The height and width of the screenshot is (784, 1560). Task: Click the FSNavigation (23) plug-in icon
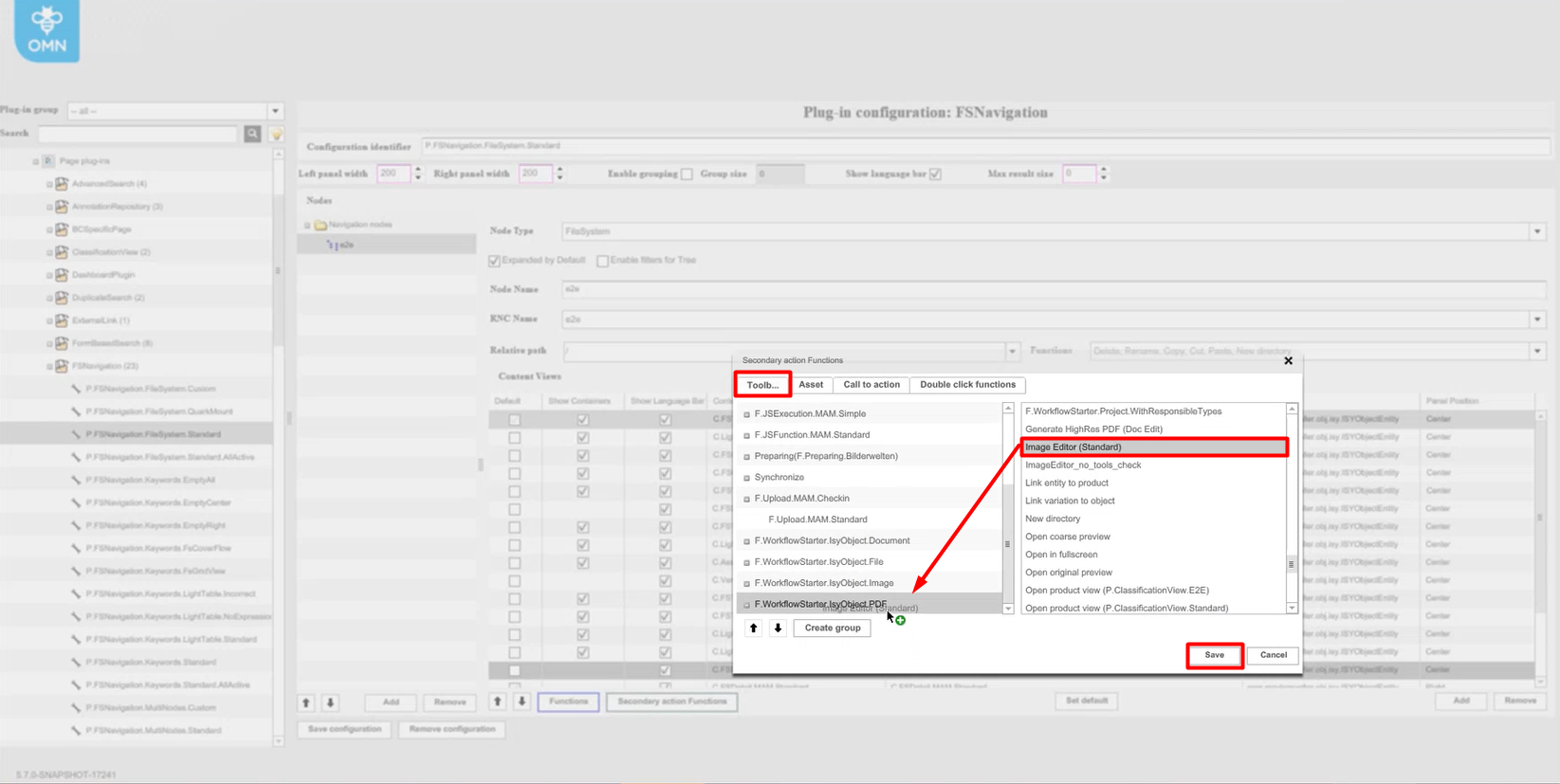point(62,366)
